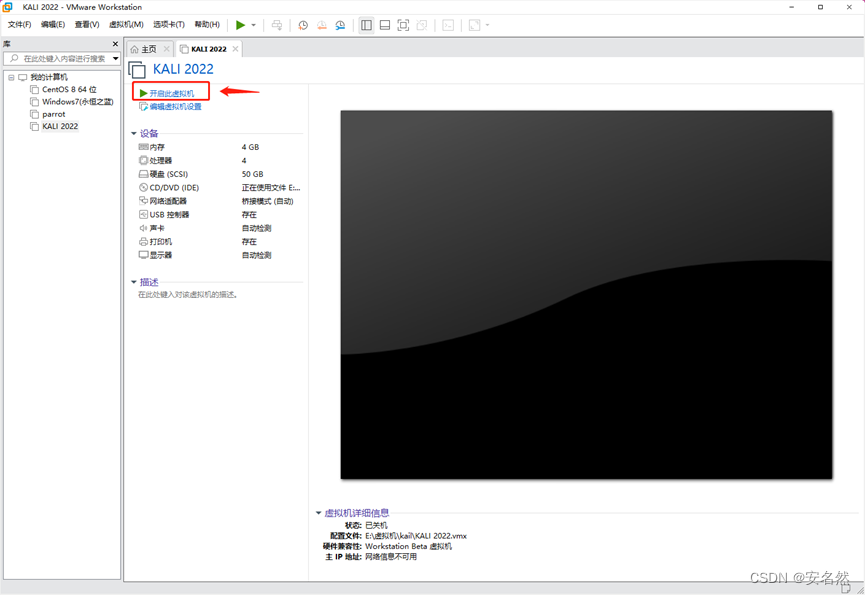Close the 主页 tab
The width and height of the screenshot is (865, 595).
(x=167, y=49)
